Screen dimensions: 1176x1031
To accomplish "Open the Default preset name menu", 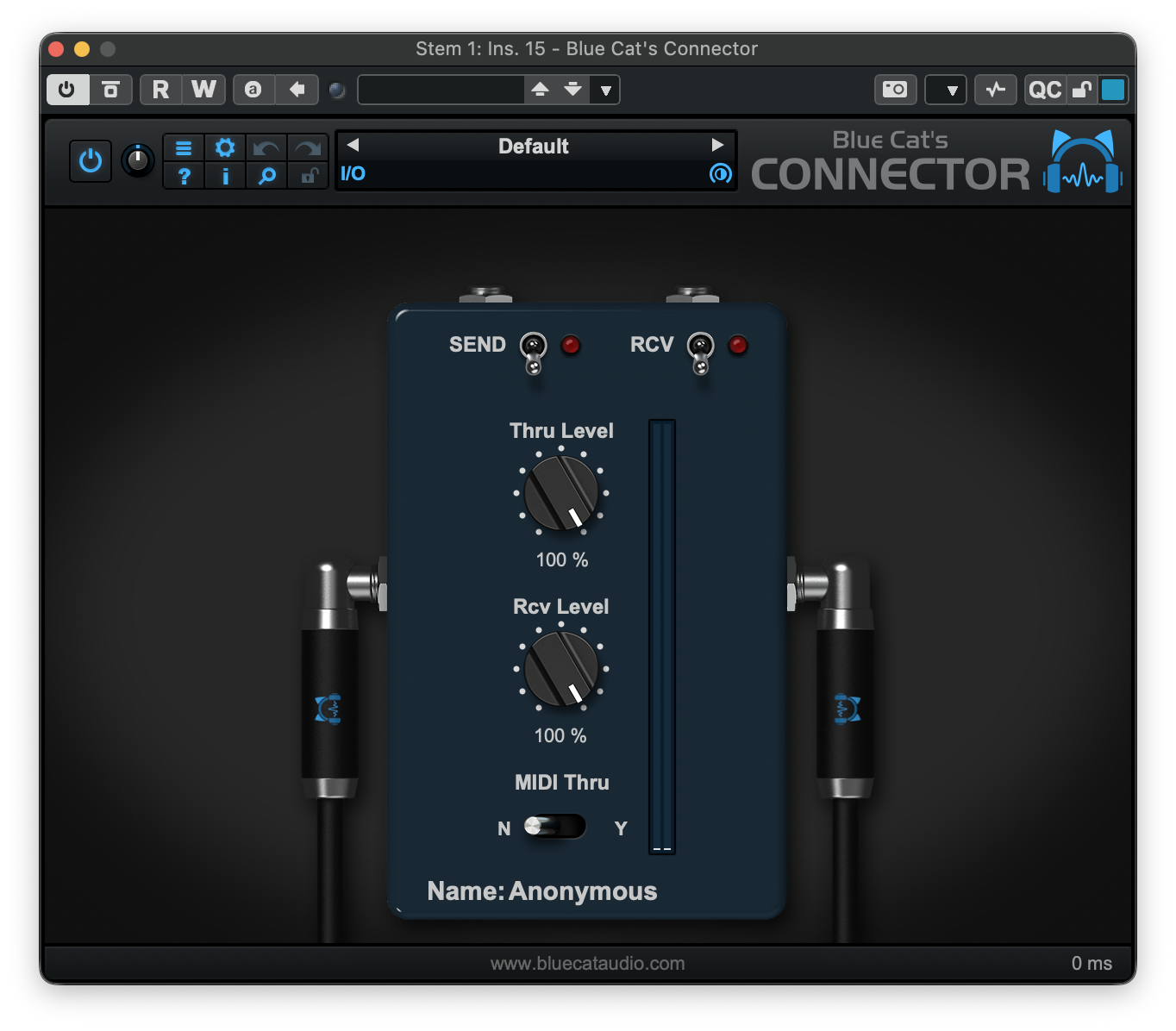I will (x=534, y=146).
